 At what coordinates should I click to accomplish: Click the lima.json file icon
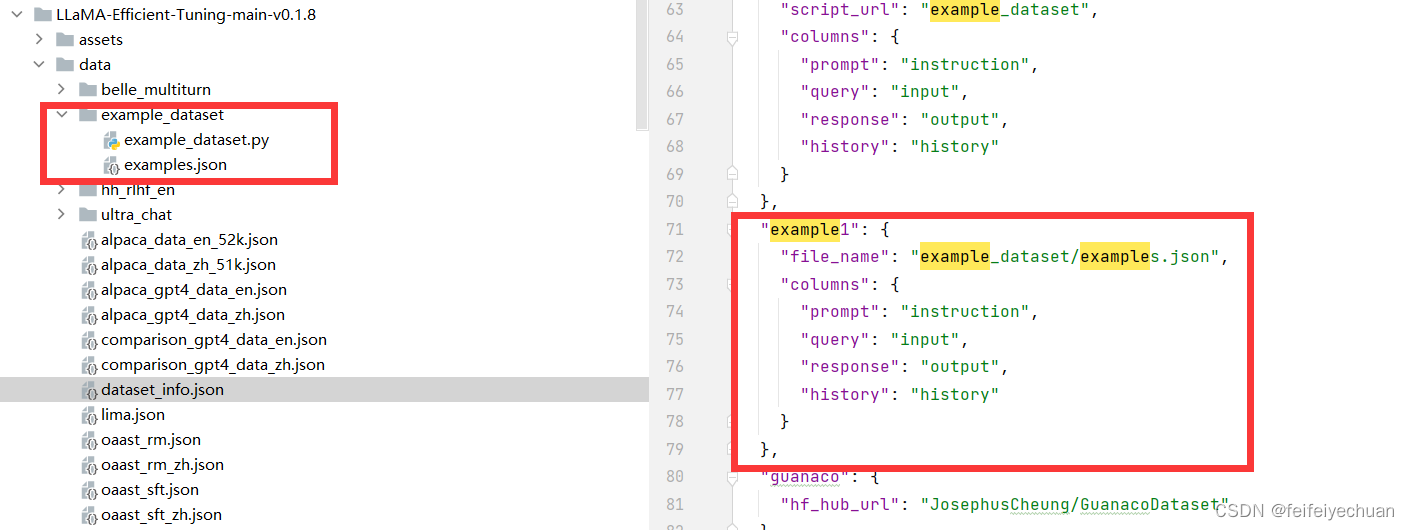click(89, 415)
